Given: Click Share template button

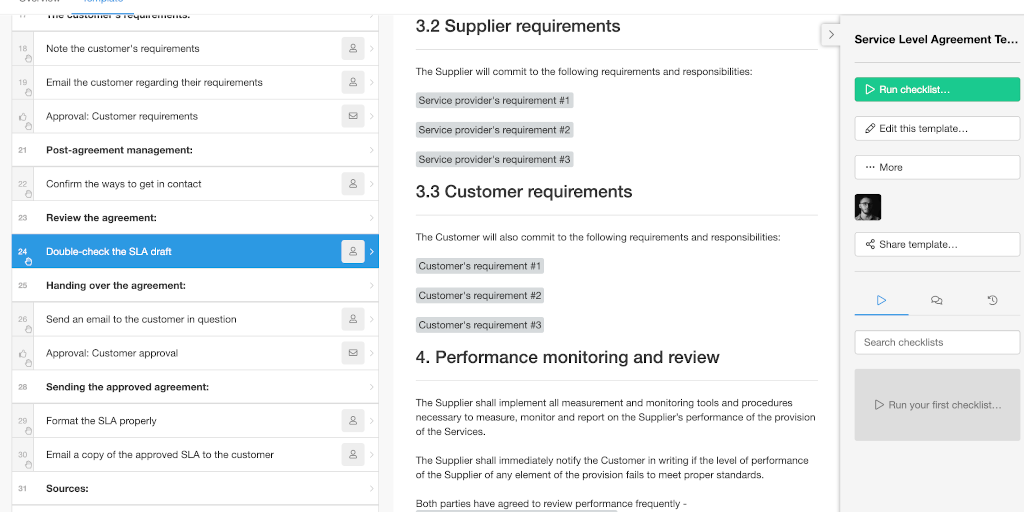Looking at the screenshot, I should 937,244.
